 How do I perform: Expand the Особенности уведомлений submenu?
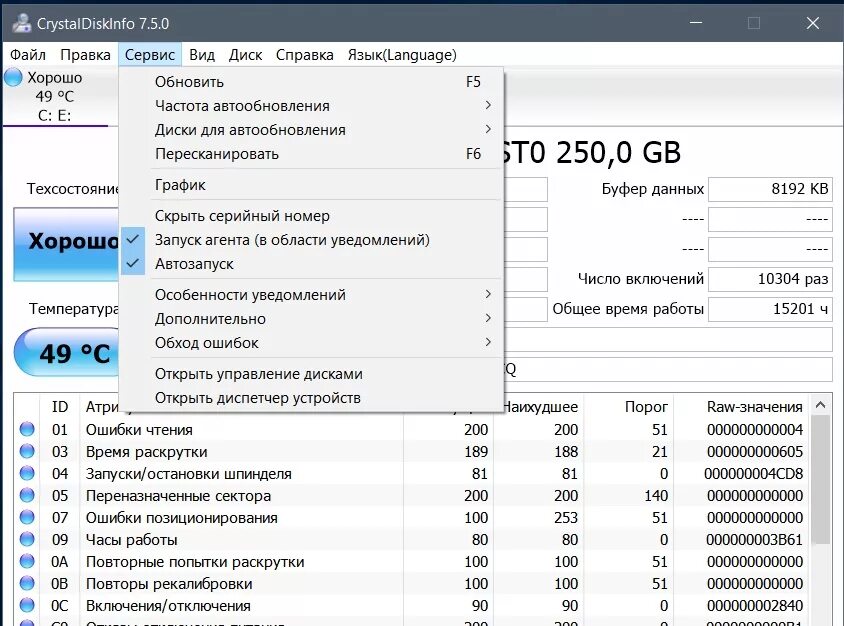(x=311, y=295)
